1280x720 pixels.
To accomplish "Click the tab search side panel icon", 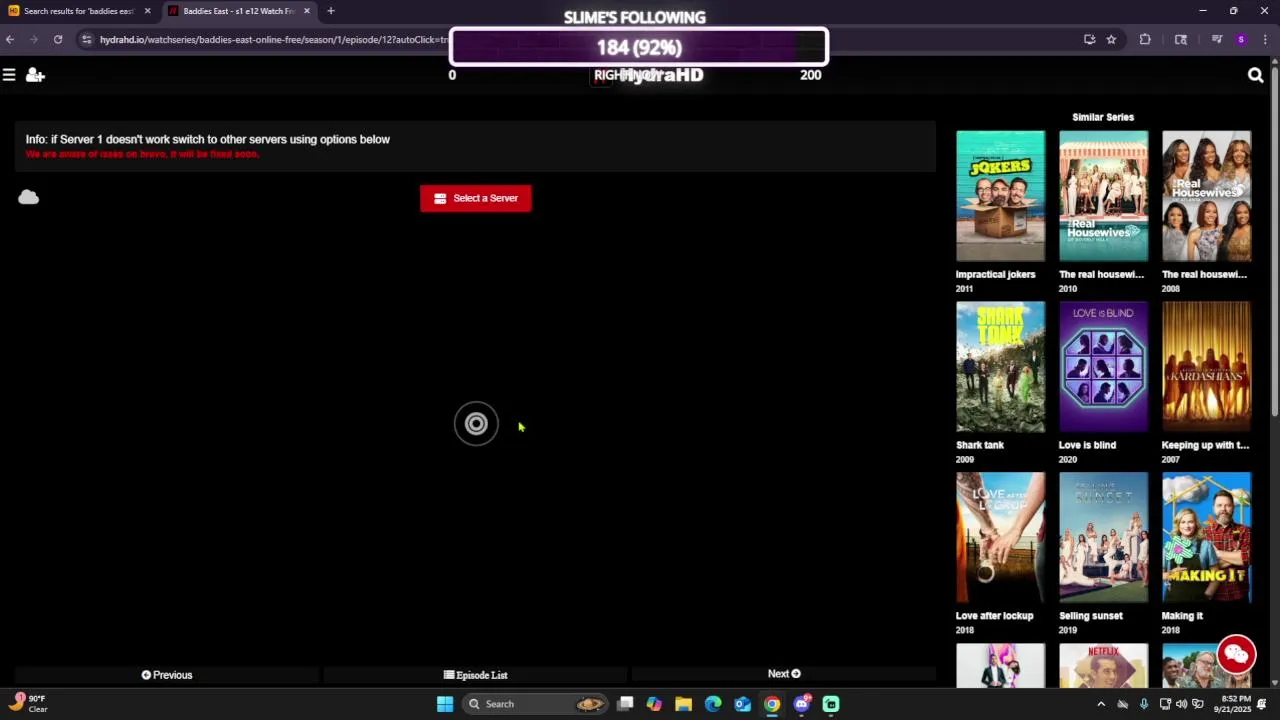I will point(1181,39).
